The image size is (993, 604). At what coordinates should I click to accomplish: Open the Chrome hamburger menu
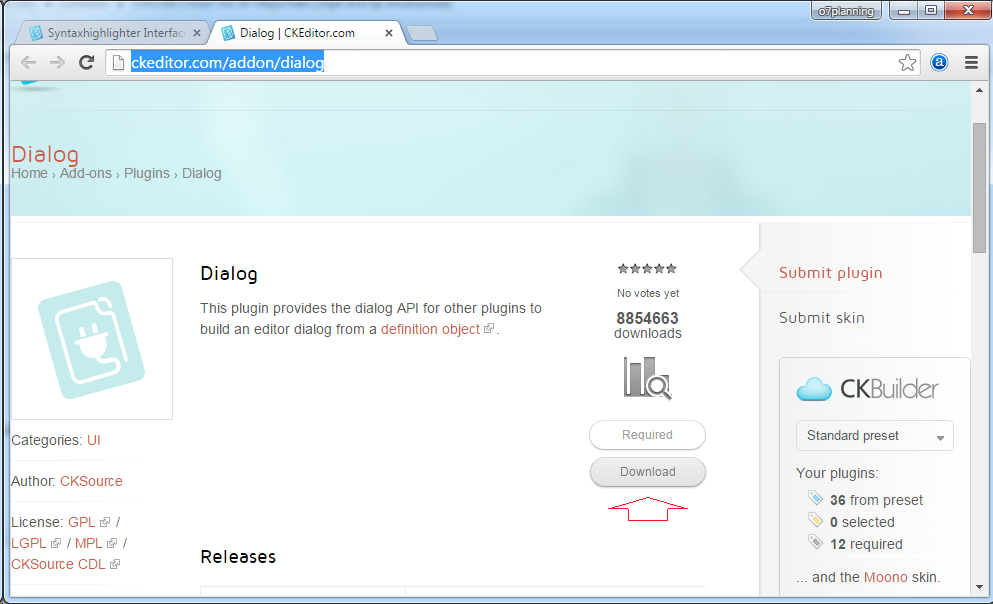point(971,62)
